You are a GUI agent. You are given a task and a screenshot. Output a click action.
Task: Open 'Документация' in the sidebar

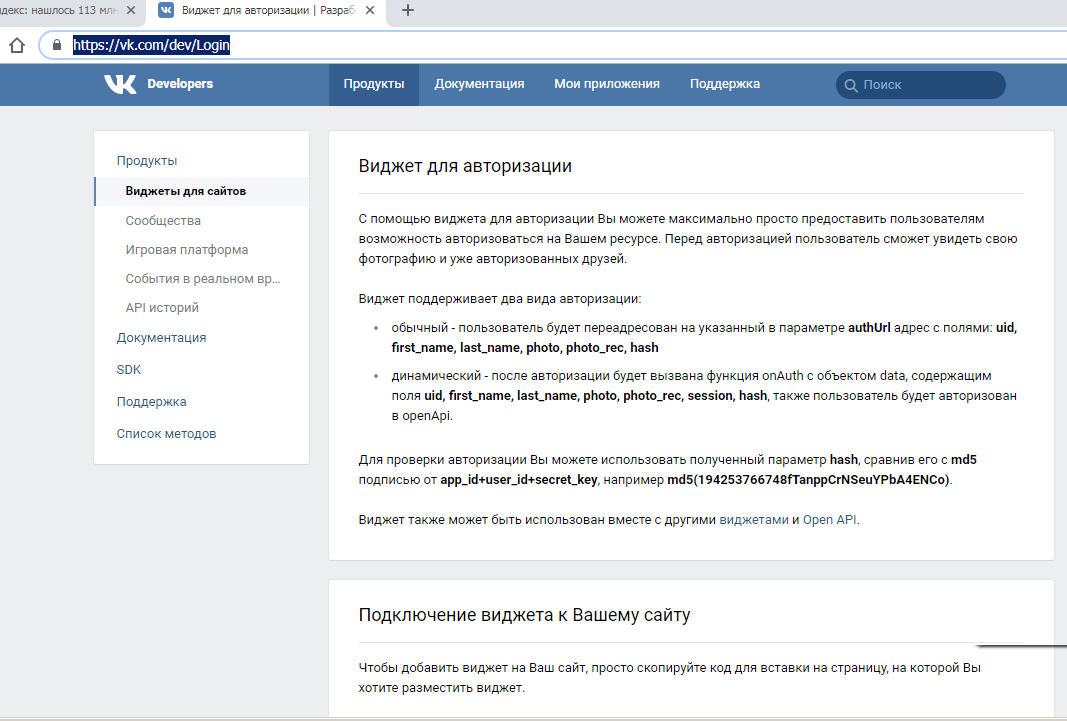(161, 337)
